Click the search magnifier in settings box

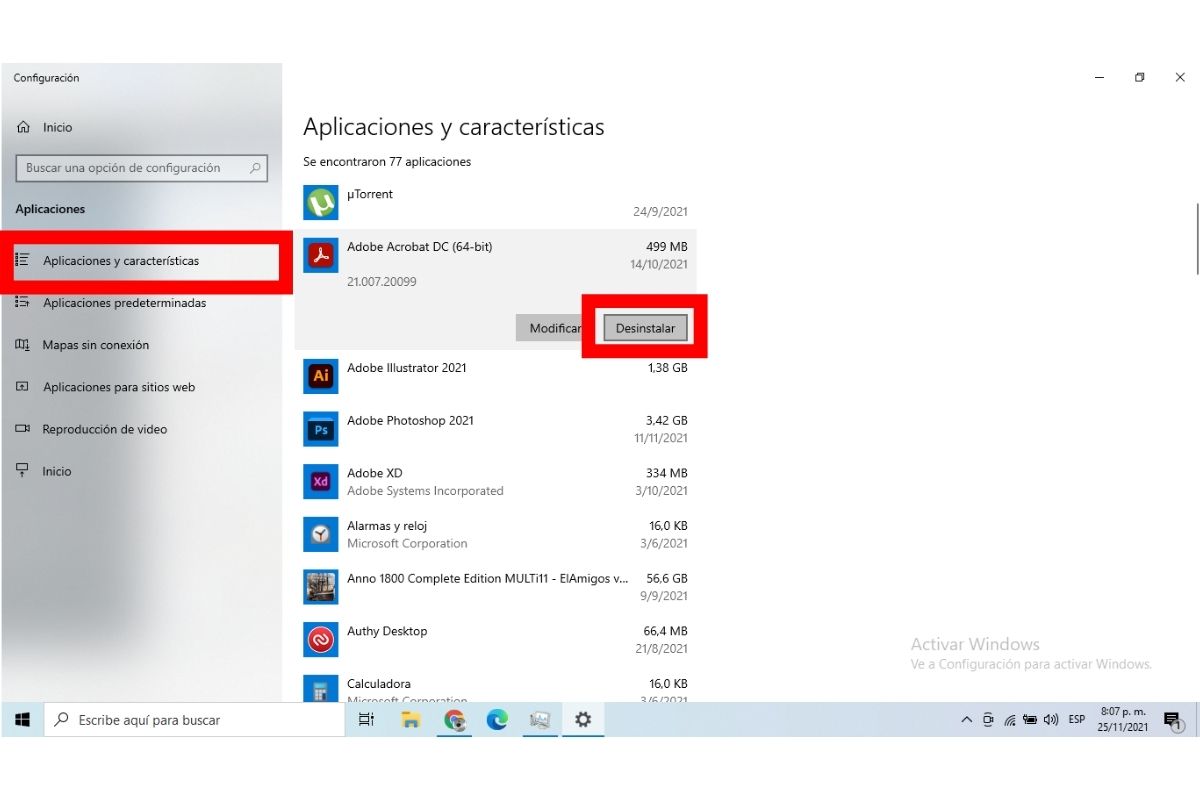[x=255, y=168]
